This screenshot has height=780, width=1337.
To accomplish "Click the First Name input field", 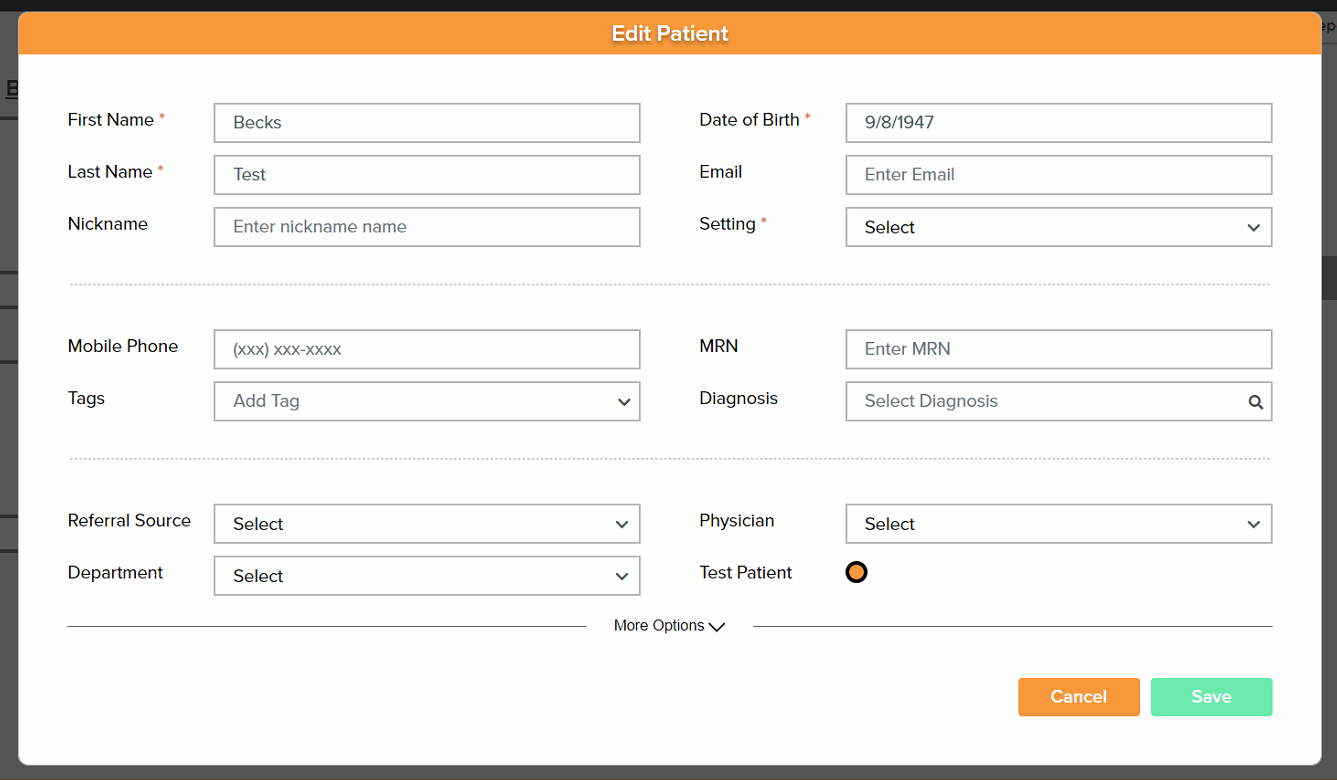I will click(427, 122).
